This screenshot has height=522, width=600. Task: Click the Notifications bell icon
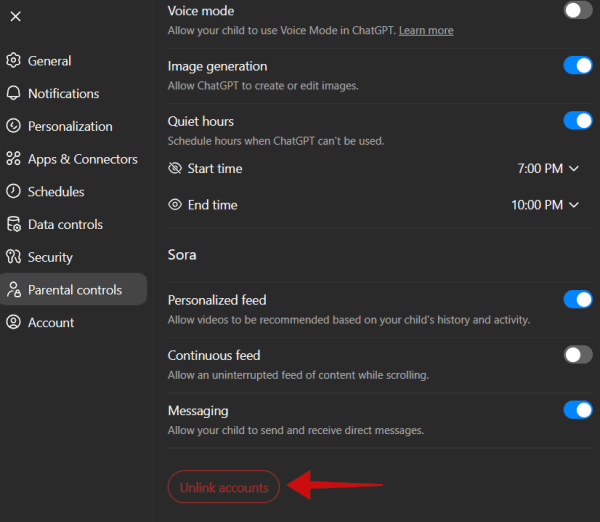(x=14, y=93)
